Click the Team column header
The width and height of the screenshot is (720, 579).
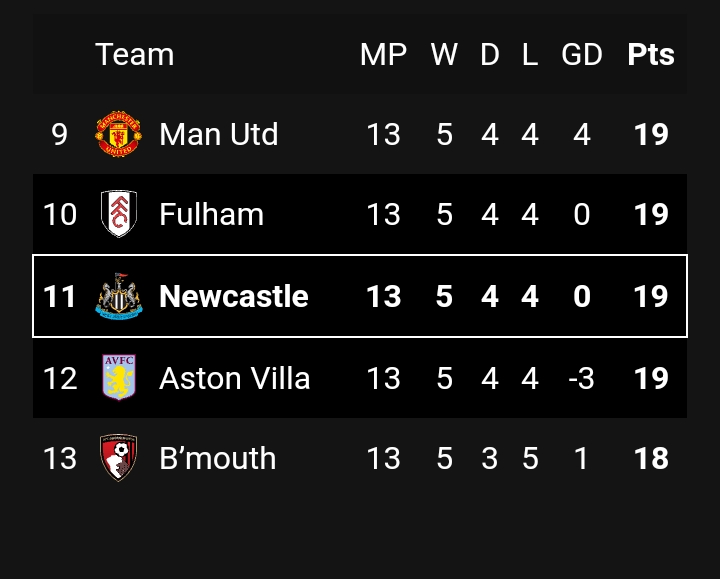[135, 55]
